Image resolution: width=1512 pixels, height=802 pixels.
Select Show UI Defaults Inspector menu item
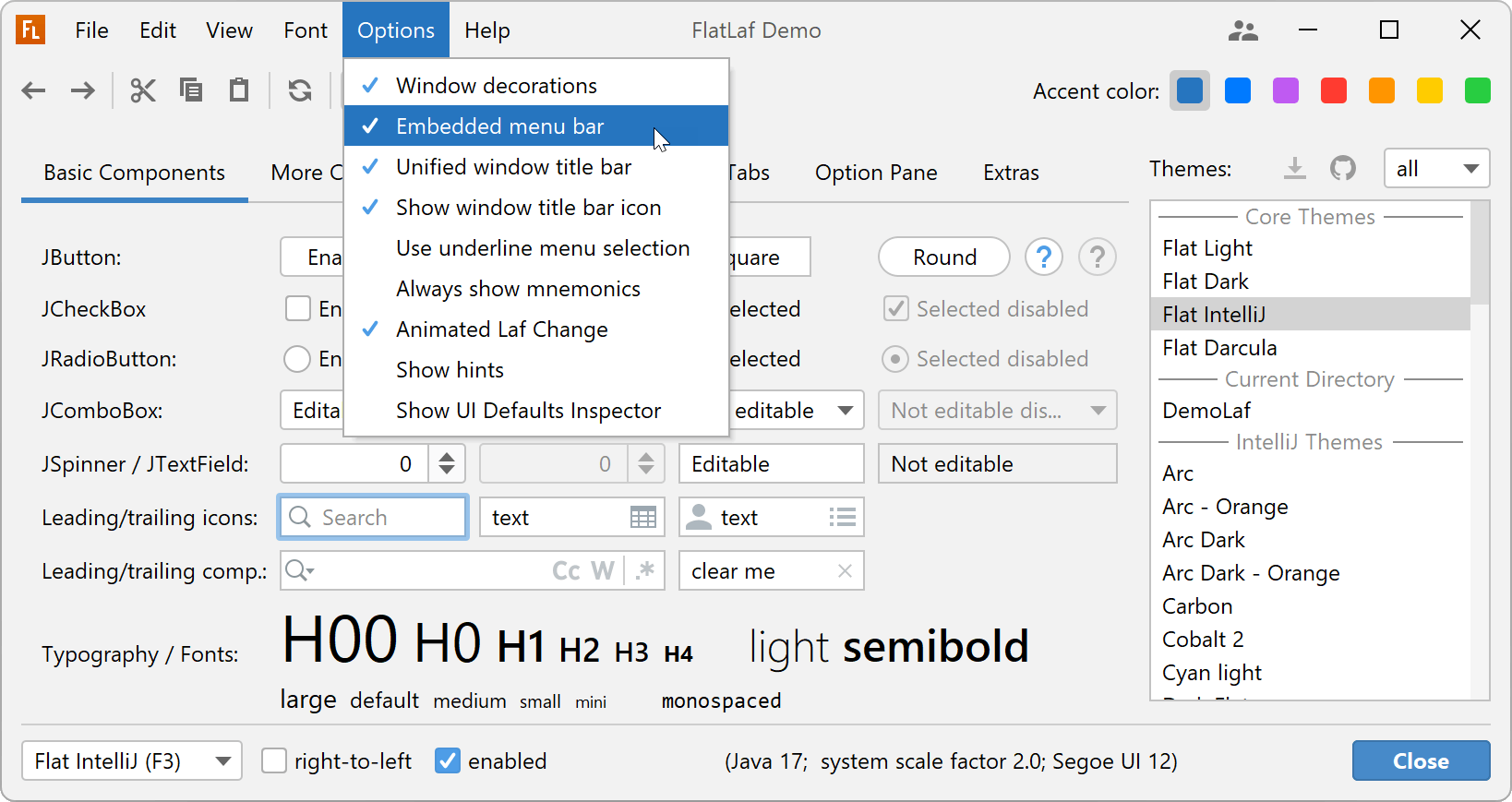pyautogui.click(x=528, y=411)
